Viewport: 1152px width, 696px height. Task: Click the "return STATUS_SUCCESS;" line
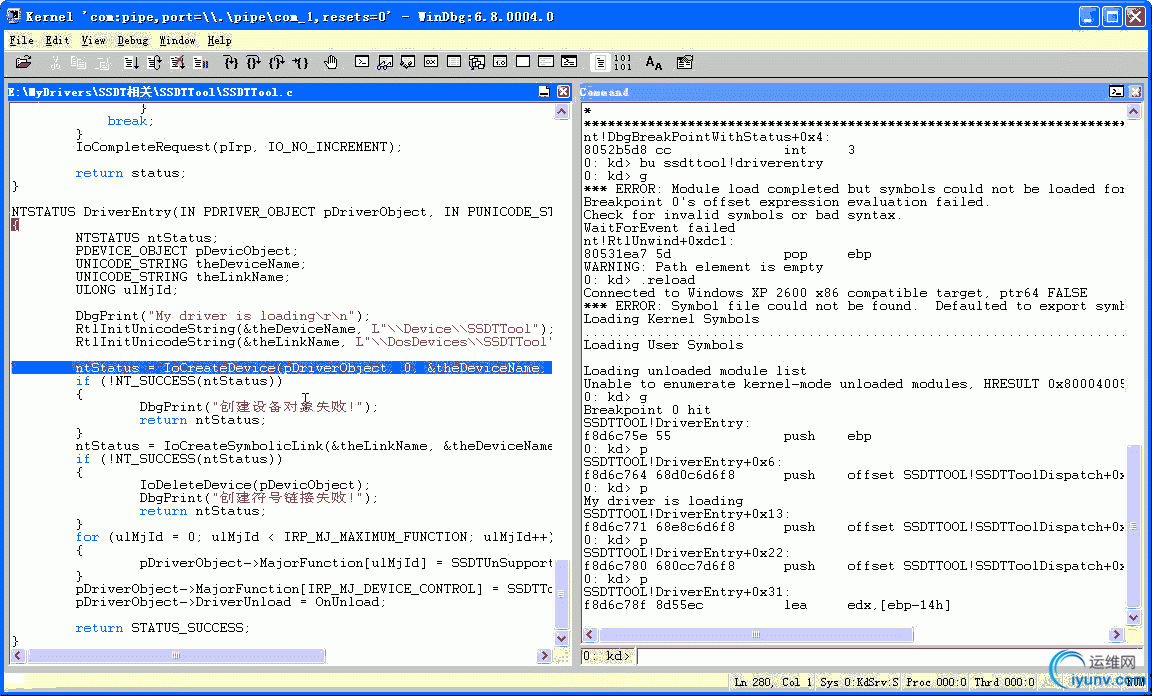click(x=162, y=628)
